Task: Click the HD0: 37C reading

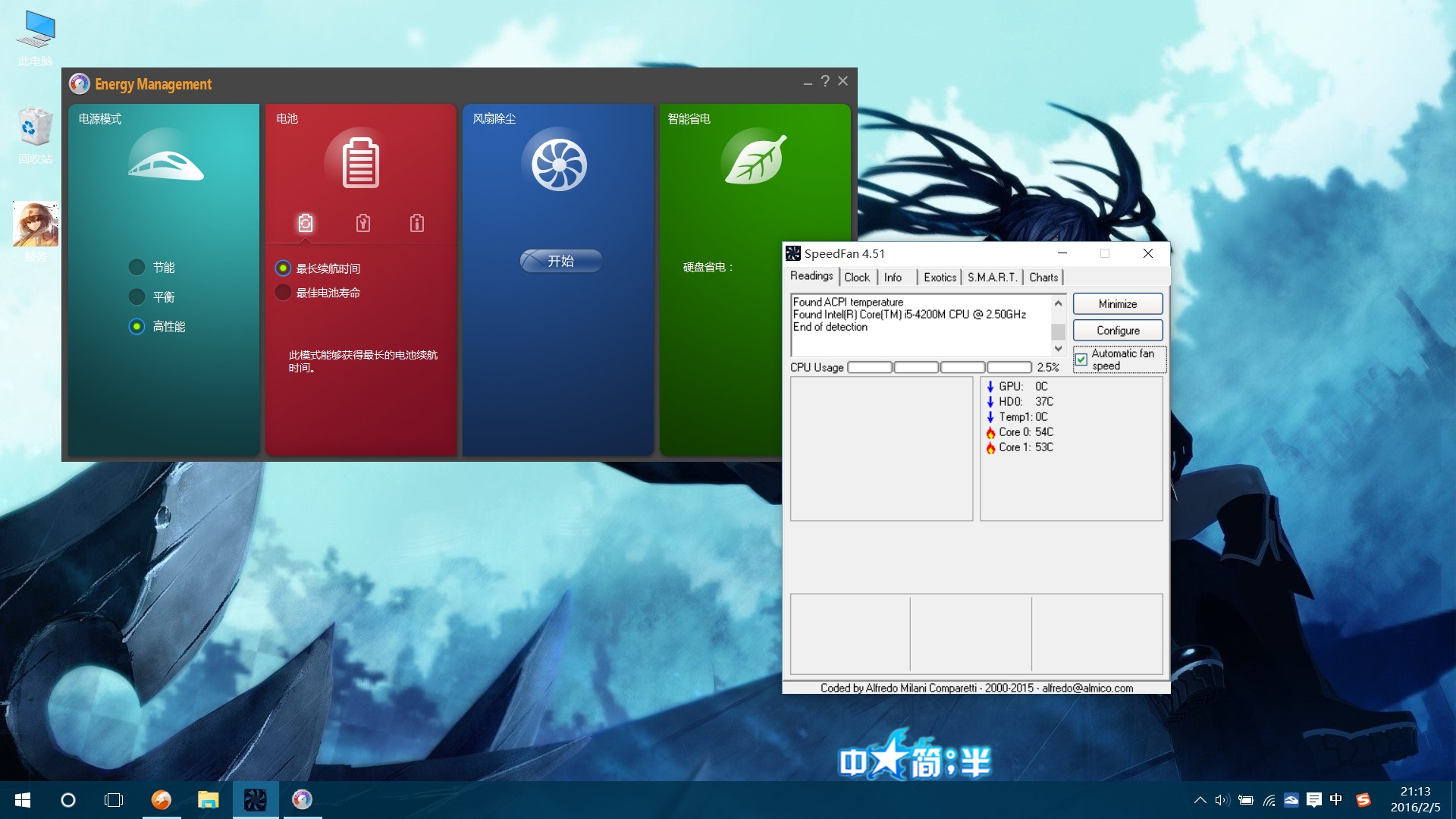Action: pyautogui.click(x=1026, y=402)
